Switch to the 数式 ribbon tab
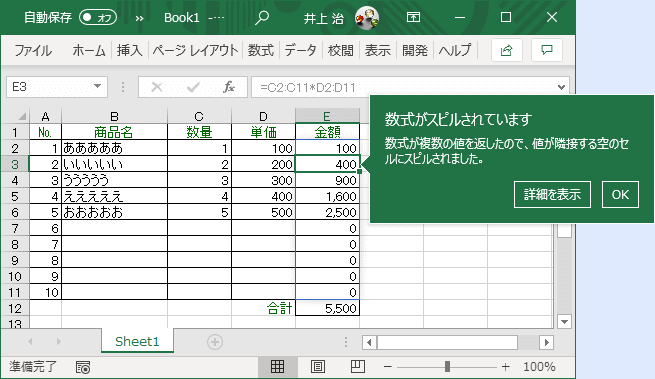Viewport: 655px width, 379px height. [x=261, y=51]
